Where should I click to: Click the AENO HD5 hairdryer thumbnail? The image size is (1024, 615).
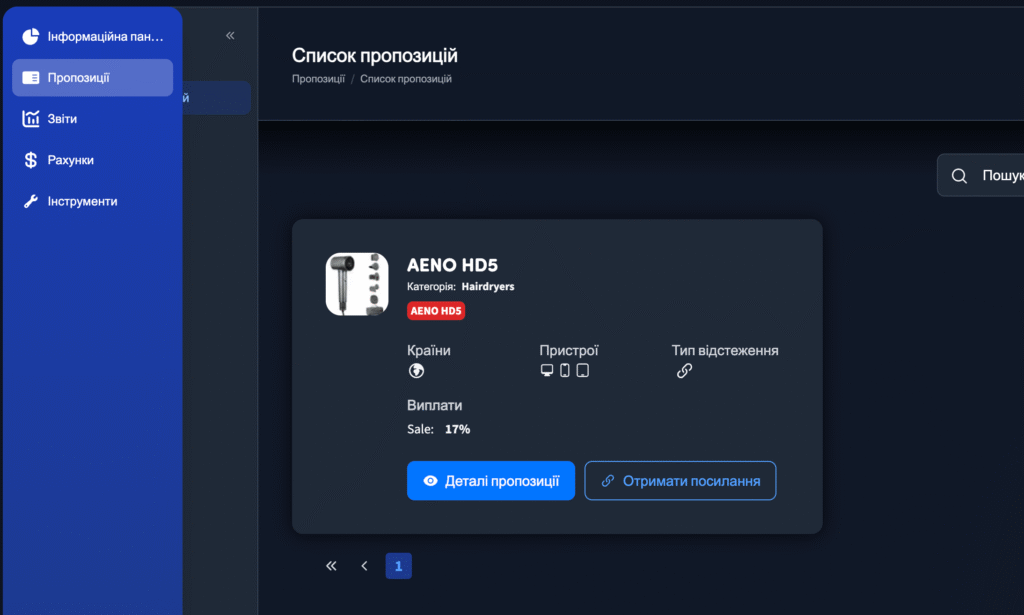tap(357, 285)
